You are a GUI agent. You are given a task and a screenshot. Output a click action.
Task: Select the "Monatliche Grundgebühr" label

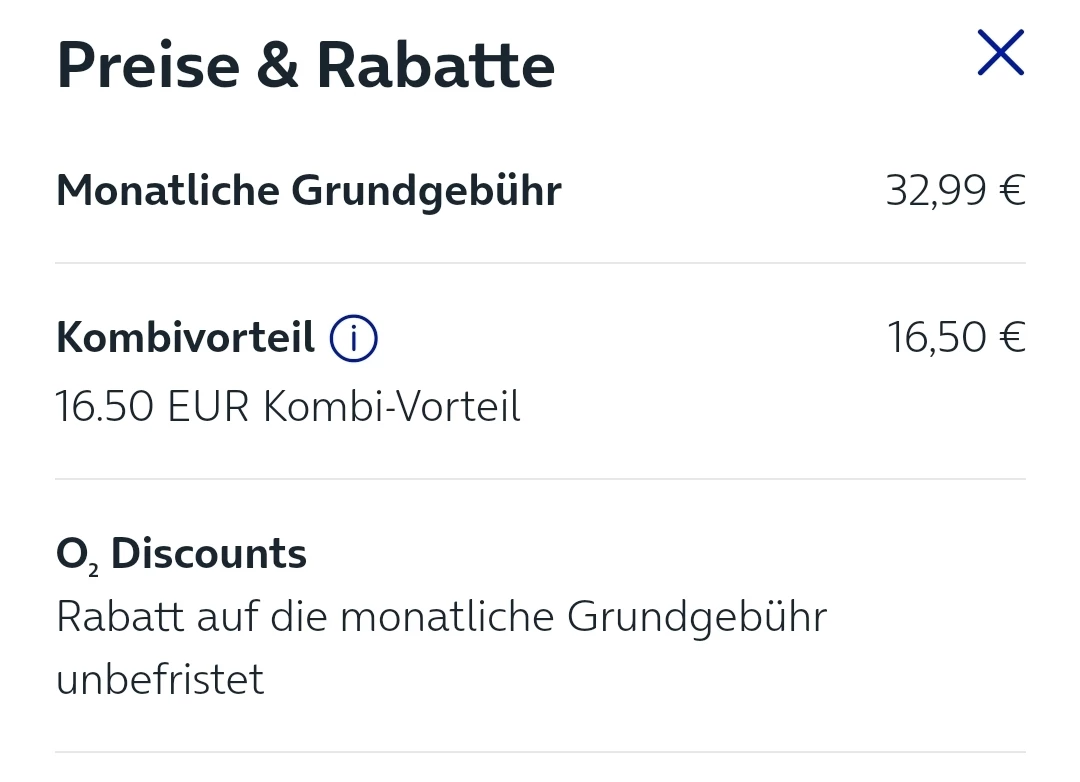(x=308, y=190)
